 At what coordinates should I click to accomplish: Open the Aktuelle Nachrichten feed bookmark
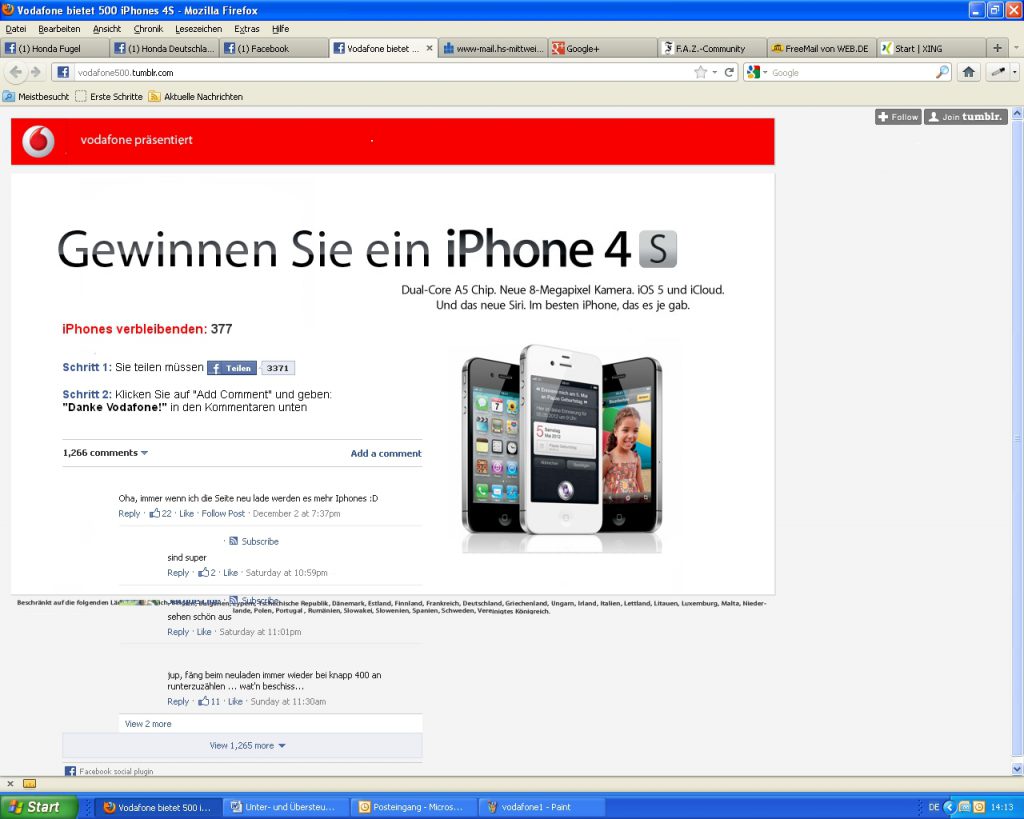point(195,97)
